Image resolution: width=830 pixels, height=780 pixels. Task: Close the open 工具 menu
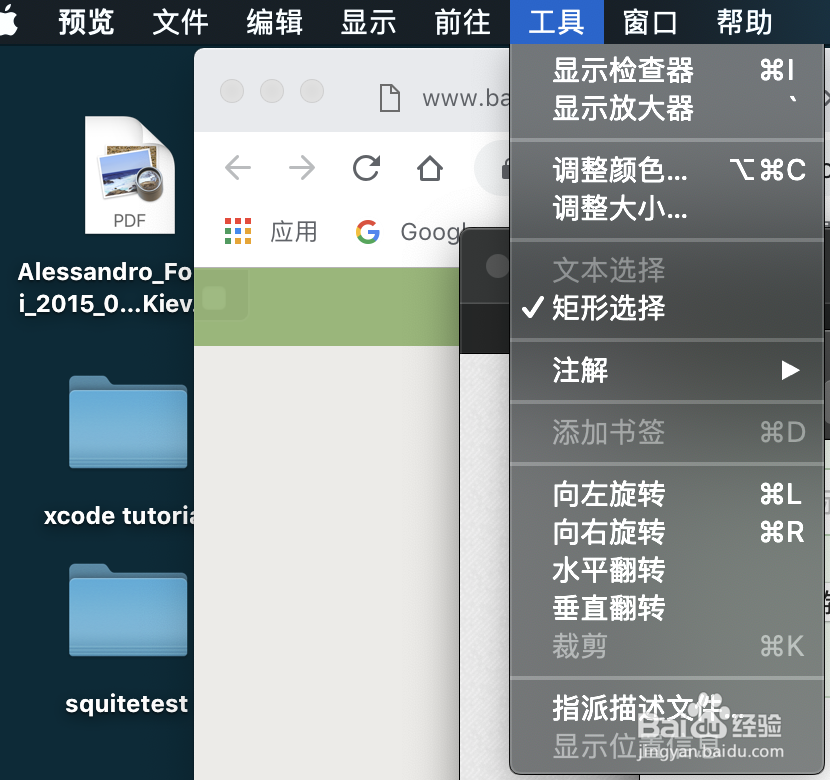(x=557, y=22)
